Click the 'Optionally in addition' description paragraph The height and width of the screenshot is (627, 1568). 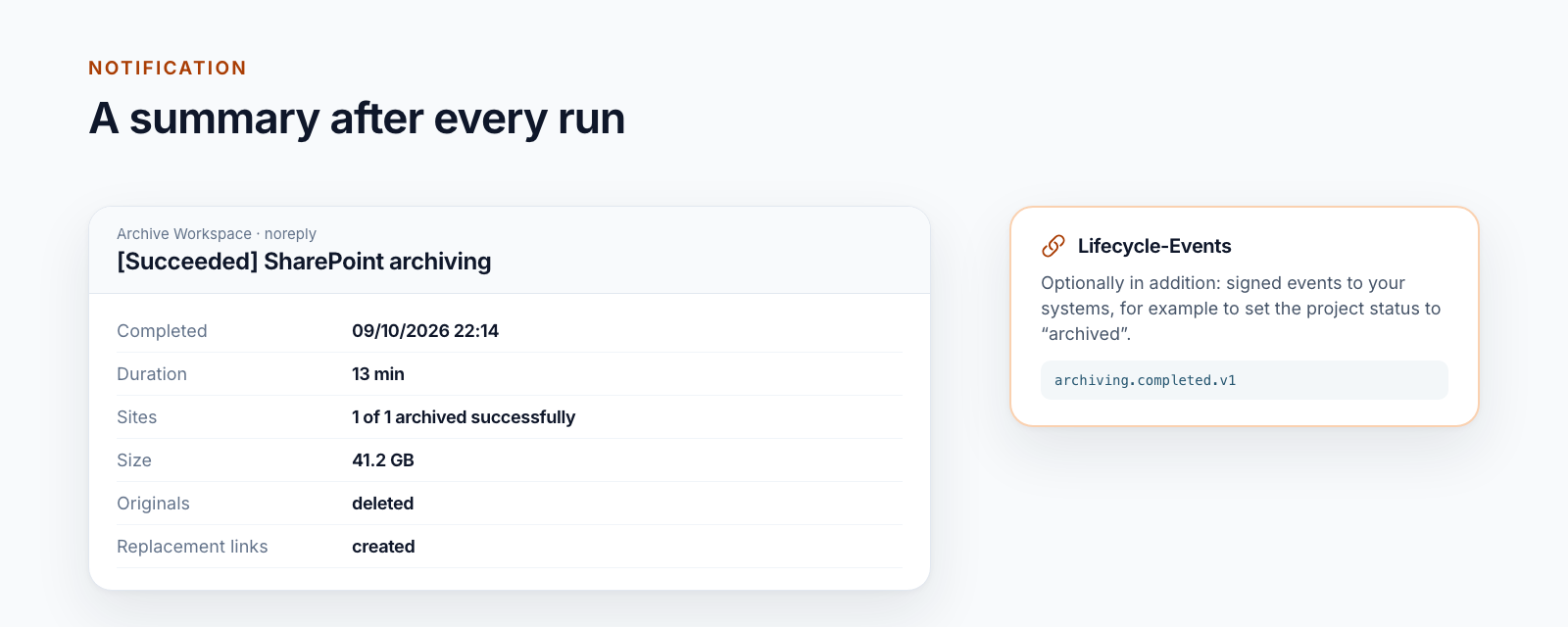point(1241,309)
